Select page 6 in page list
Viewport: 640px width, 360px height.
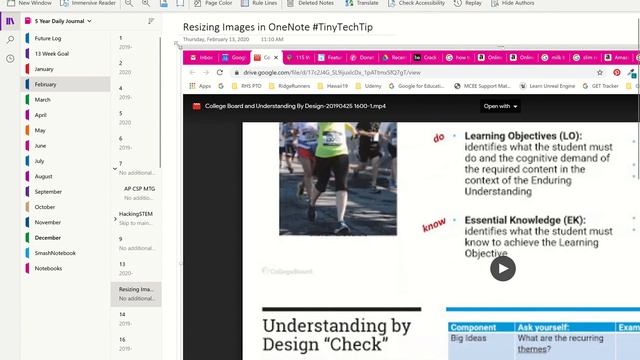136,143
